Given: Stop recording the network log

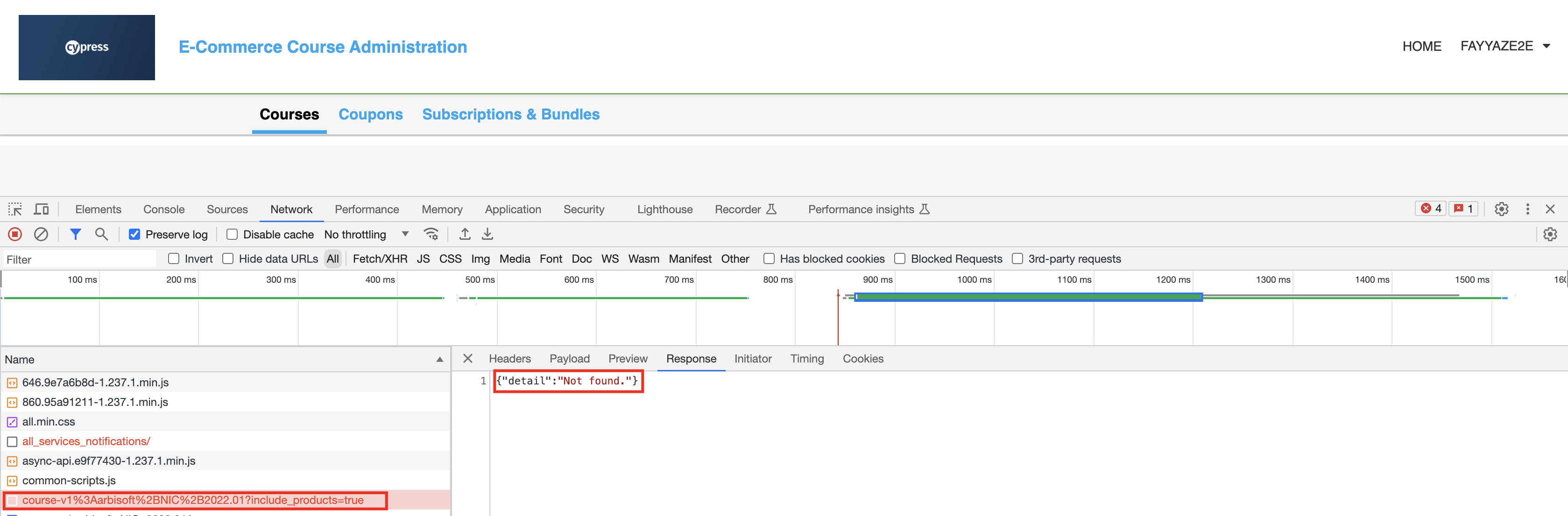Looking at the screenshot, I should (x=15, y=234).
